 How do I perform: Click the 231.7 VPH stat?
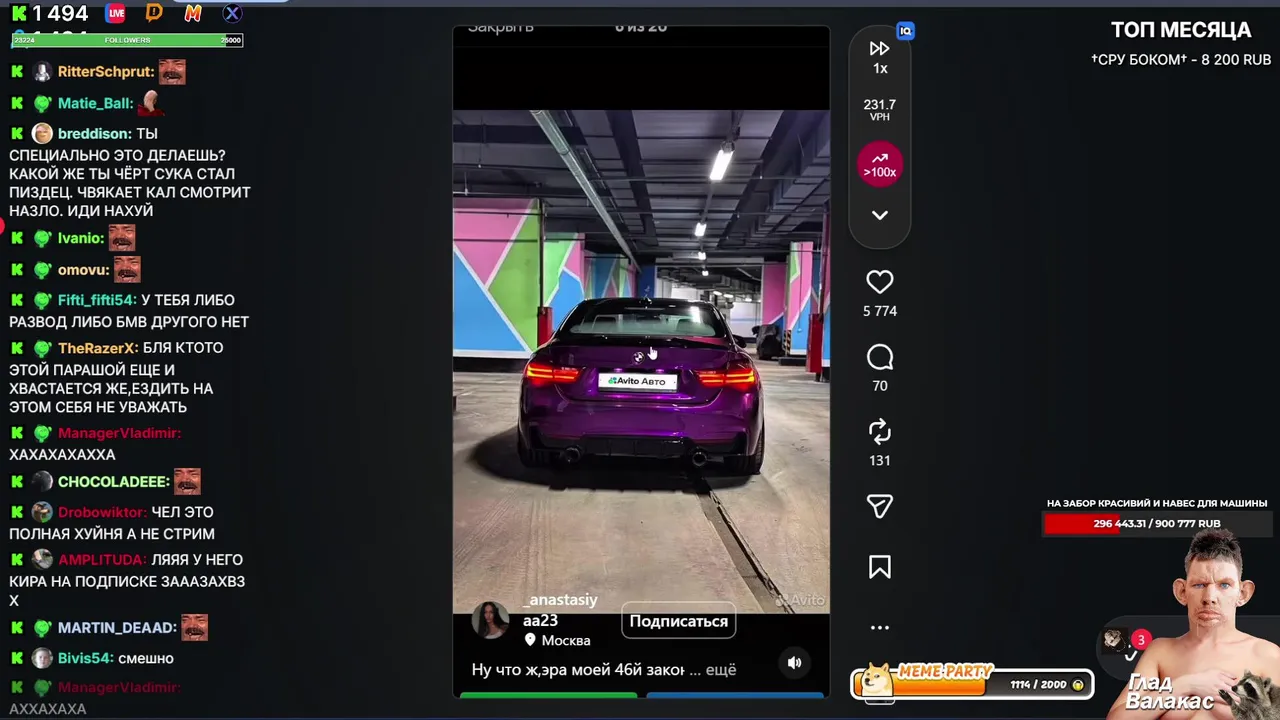(880, 110)
